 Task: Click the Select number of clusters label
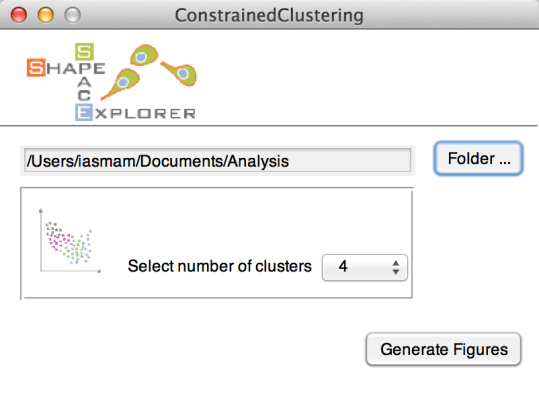click(219, 266)
